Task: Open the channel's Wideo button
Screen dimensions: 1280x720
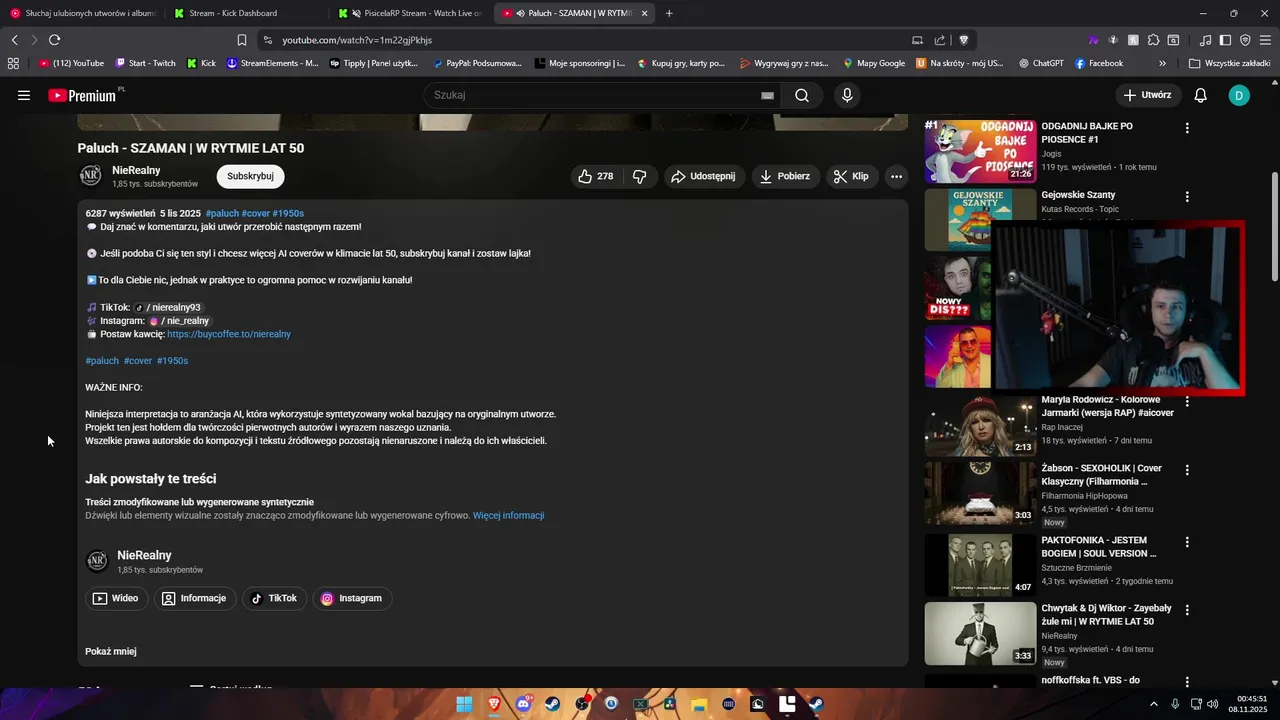Action: point(116,598)
